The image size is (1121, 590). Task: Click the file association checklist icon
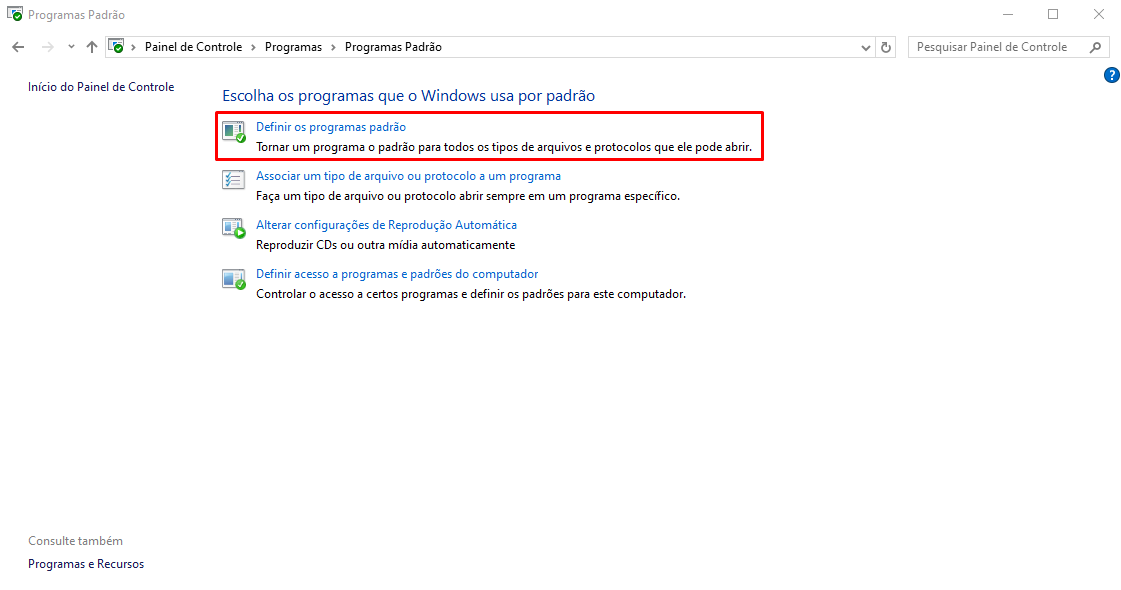point(233,180)
